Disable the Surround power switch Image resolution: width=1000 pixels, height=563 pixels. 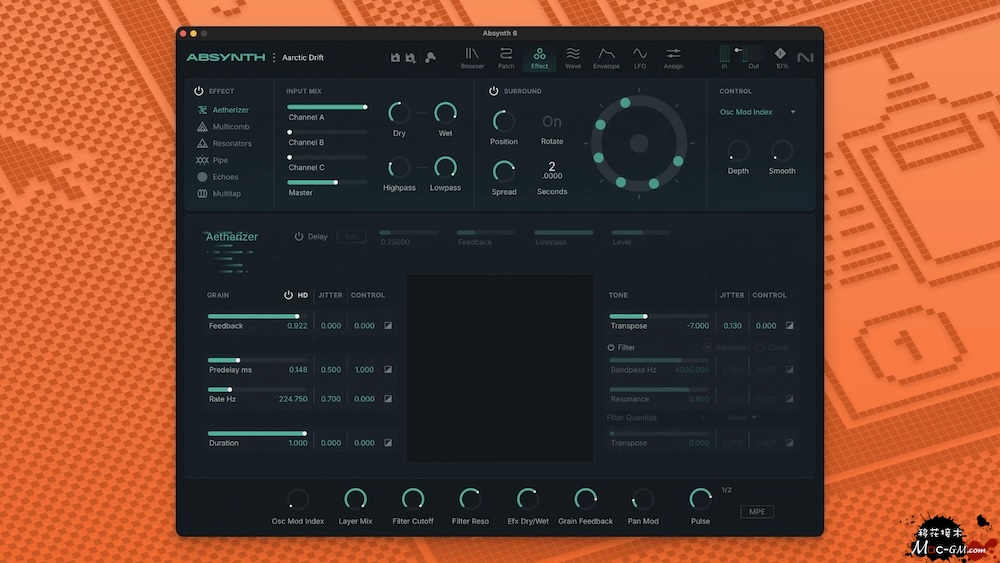[x=493, y=91]
